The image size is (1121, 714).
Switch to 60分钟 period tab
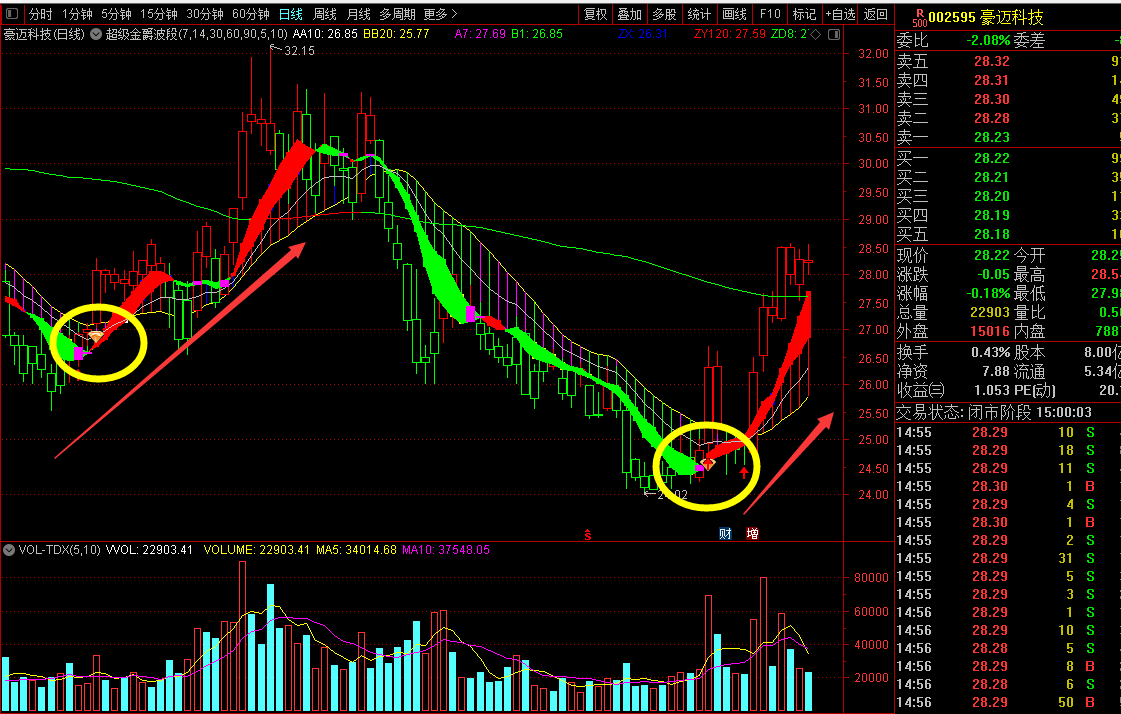[250, 14]
